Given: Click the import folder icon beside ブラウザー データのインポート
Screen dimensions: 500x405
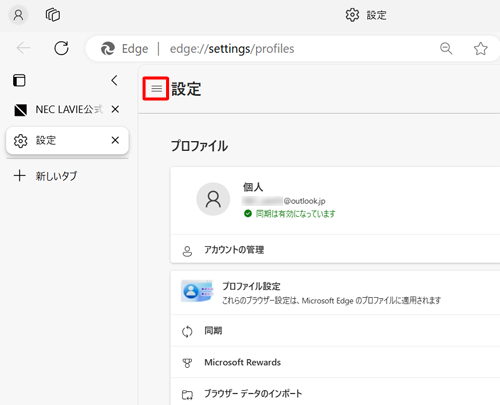Looking at the screenshot, I should tap(187, 395).
